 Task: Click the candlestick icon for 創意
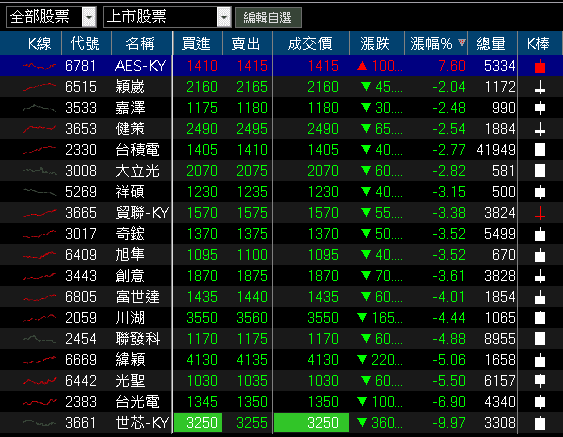coord(540,276)
